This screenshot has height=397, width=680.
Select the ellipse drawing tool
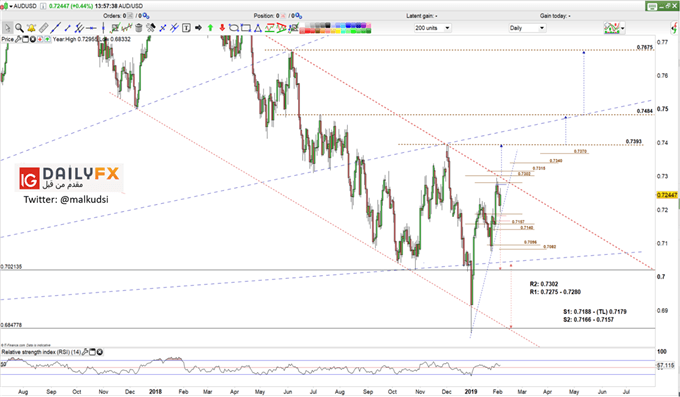(234, 28)
